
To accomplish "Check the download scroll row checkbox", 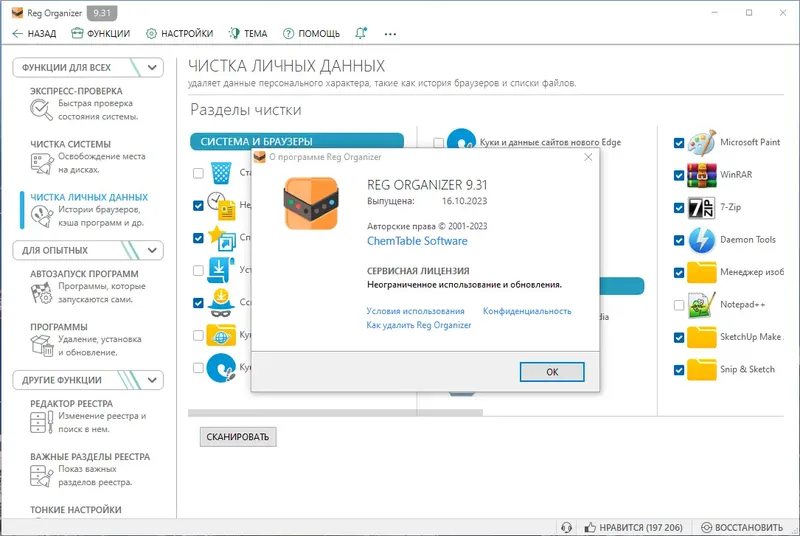I will pyautogui.click(x=198, y=270).
